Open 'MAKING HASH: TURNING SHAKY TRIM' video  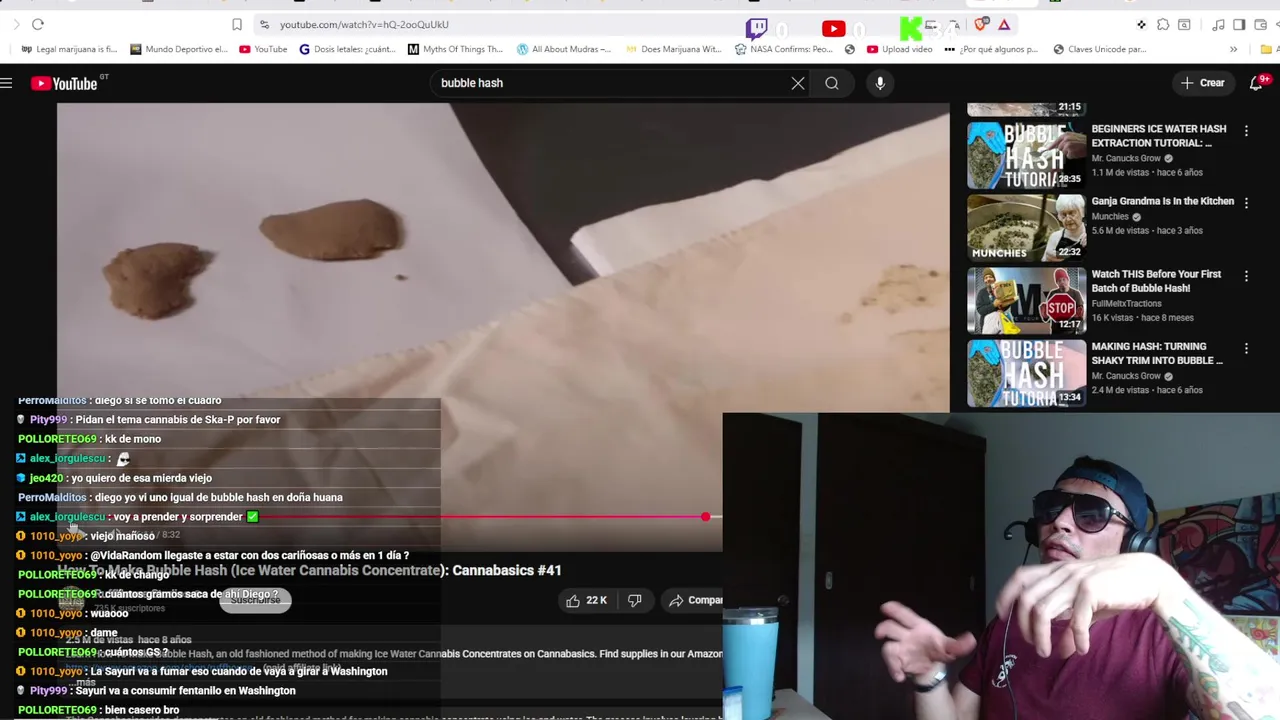pyautogui.click(x=1157, y=353)
